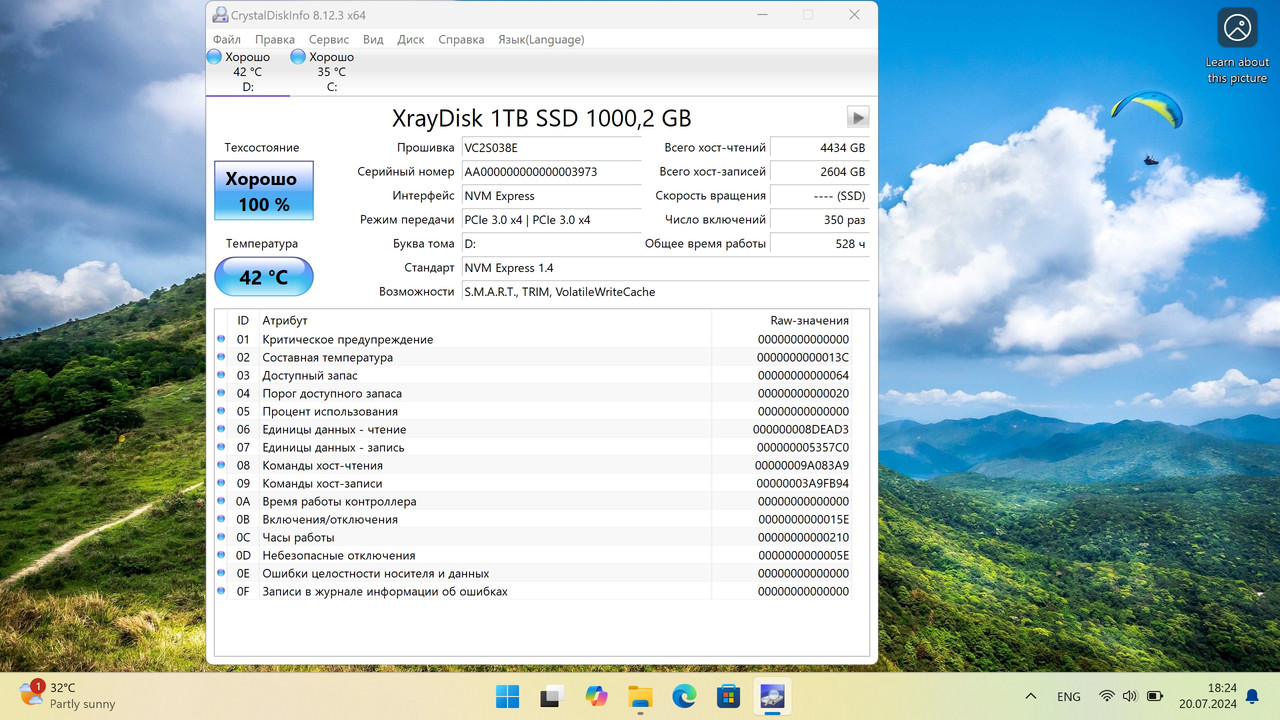Click the ENG language indicator

pos(1069,696)
